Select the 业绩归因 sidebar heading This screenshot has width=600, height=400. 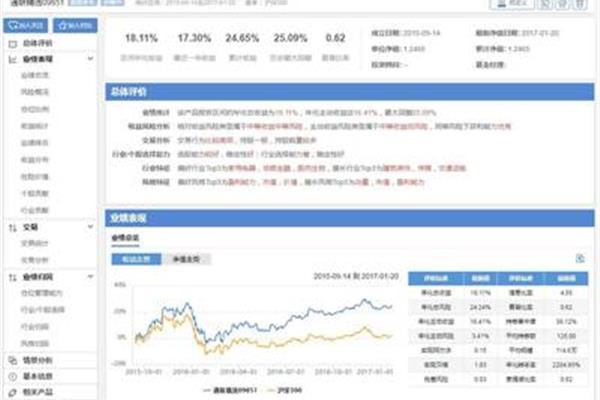[x=38, y=277]
